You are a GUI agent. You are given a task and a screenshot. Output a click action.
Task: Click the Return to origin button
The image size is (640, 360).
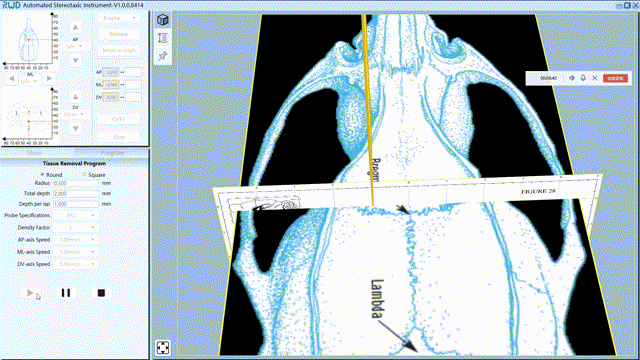[119, 50]
